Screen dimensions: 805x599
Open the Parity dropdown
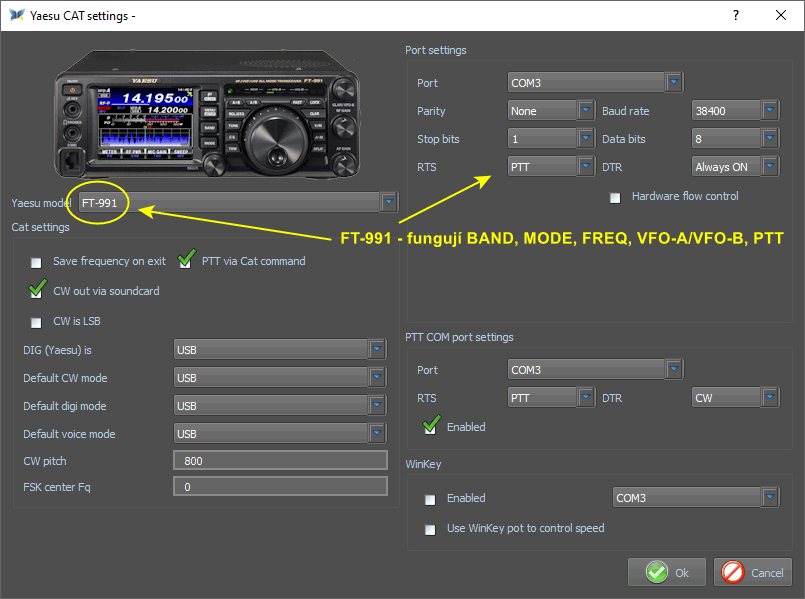pos(586,111)
